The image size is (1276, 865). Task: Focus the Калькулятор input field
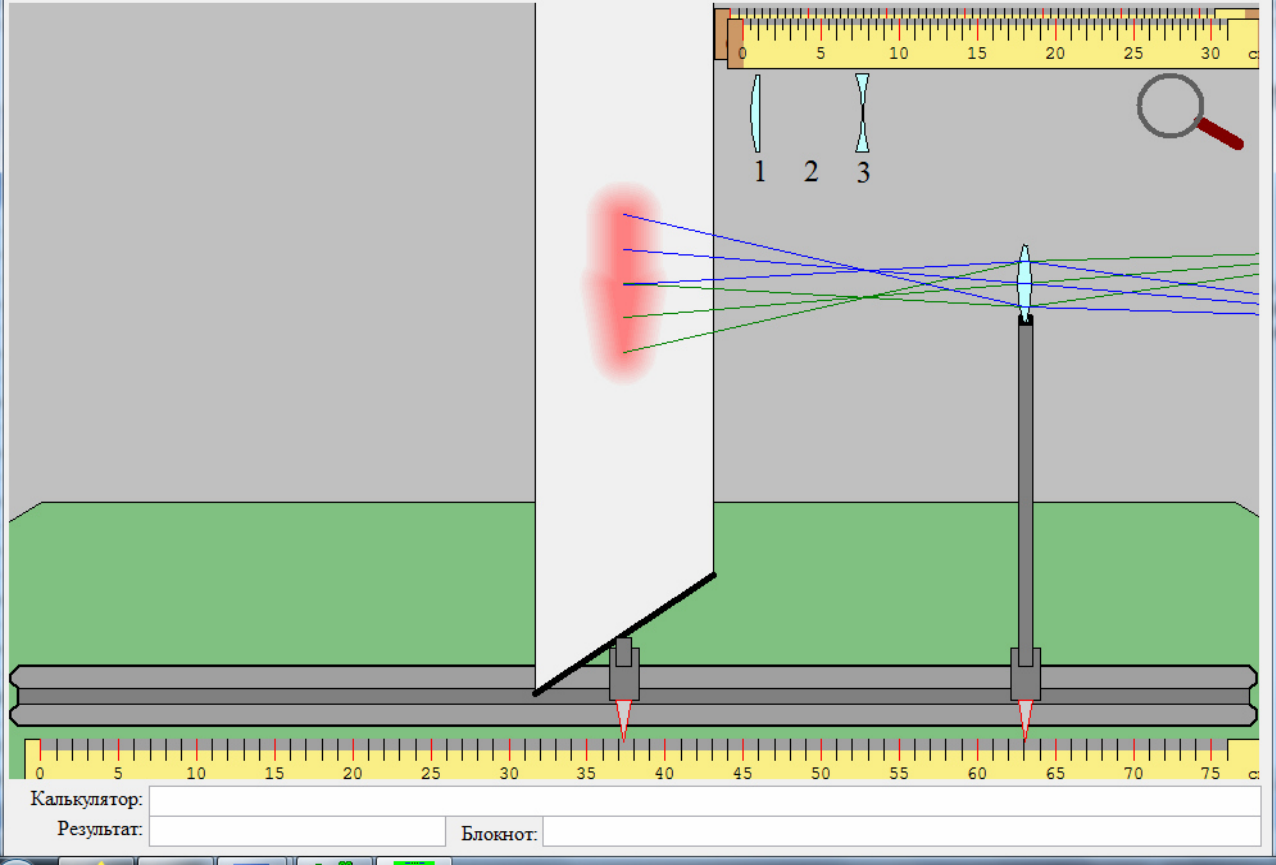[705, 801]
